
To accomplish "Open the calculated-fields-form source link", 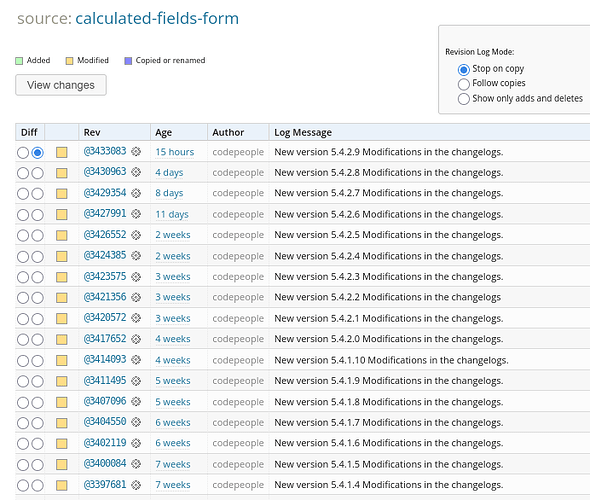I will point(157,18).
